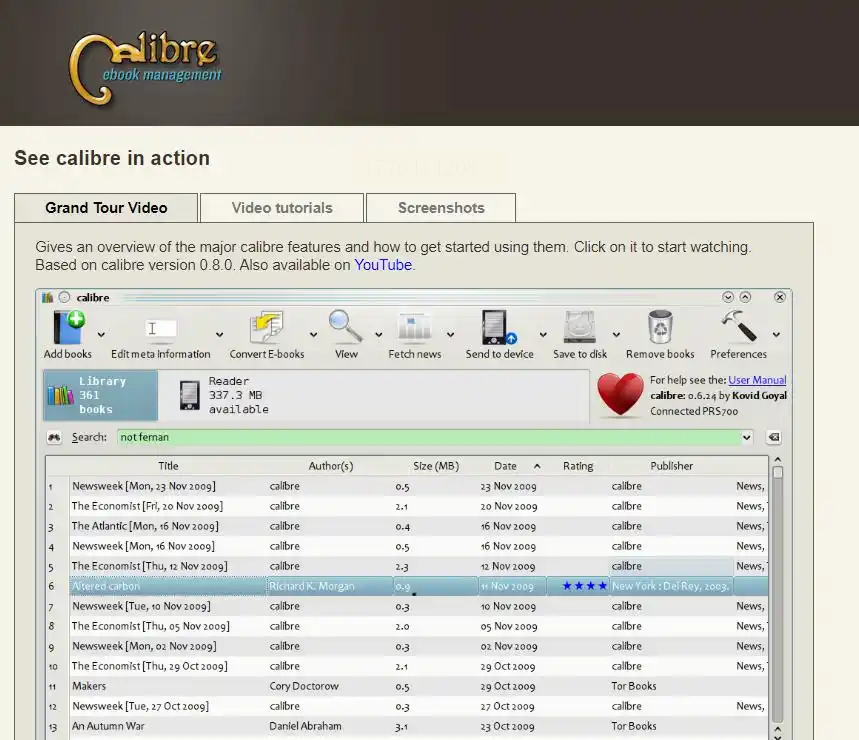This screenshot has width=859, height=740.
Task: Select row 'Newsweek [Tue, 27 Oct 2009]'
Action: click(x=406, y=706)
